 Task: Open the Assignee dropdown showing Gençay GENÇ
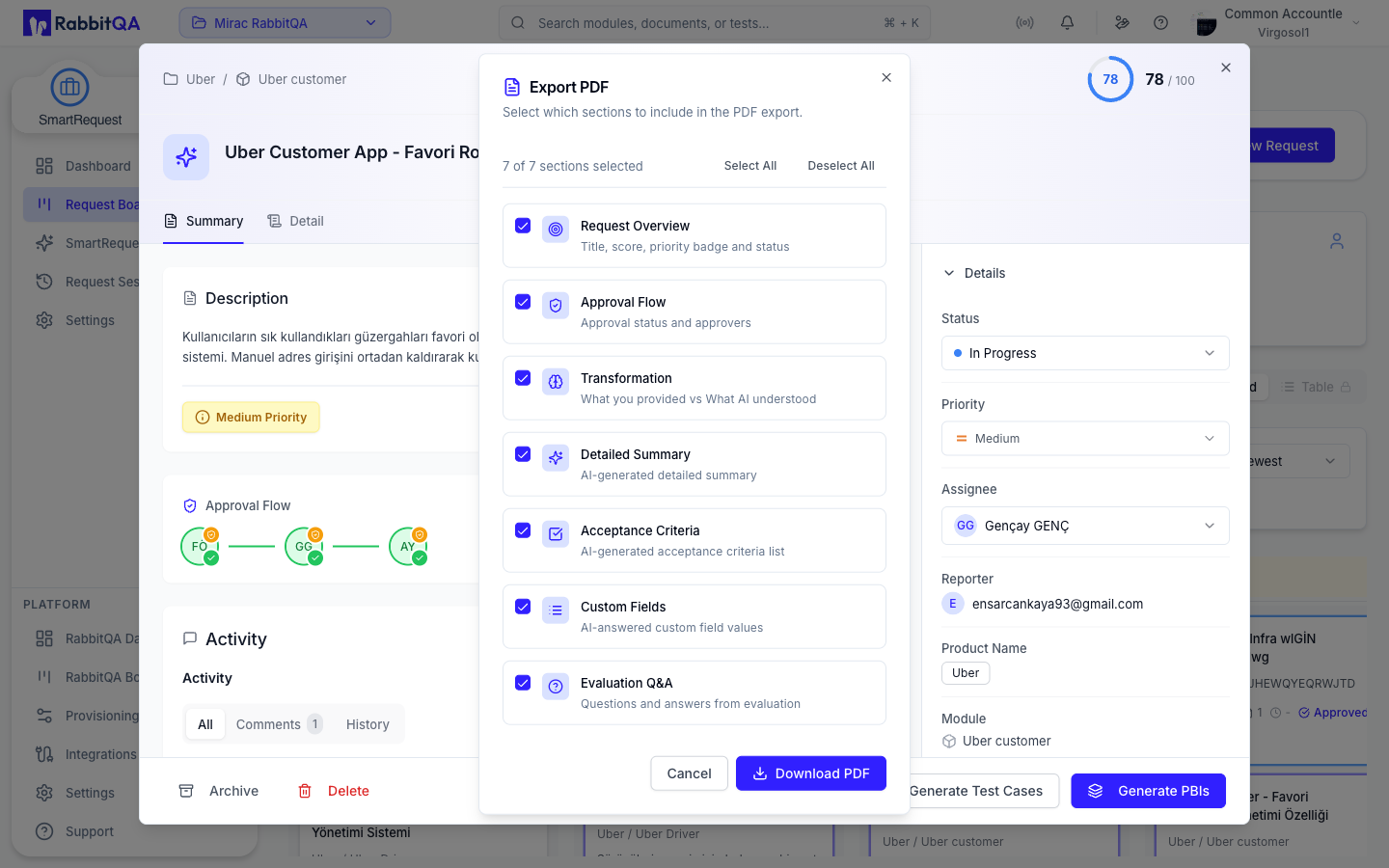pyautogui.click(x=1085, y=526)
